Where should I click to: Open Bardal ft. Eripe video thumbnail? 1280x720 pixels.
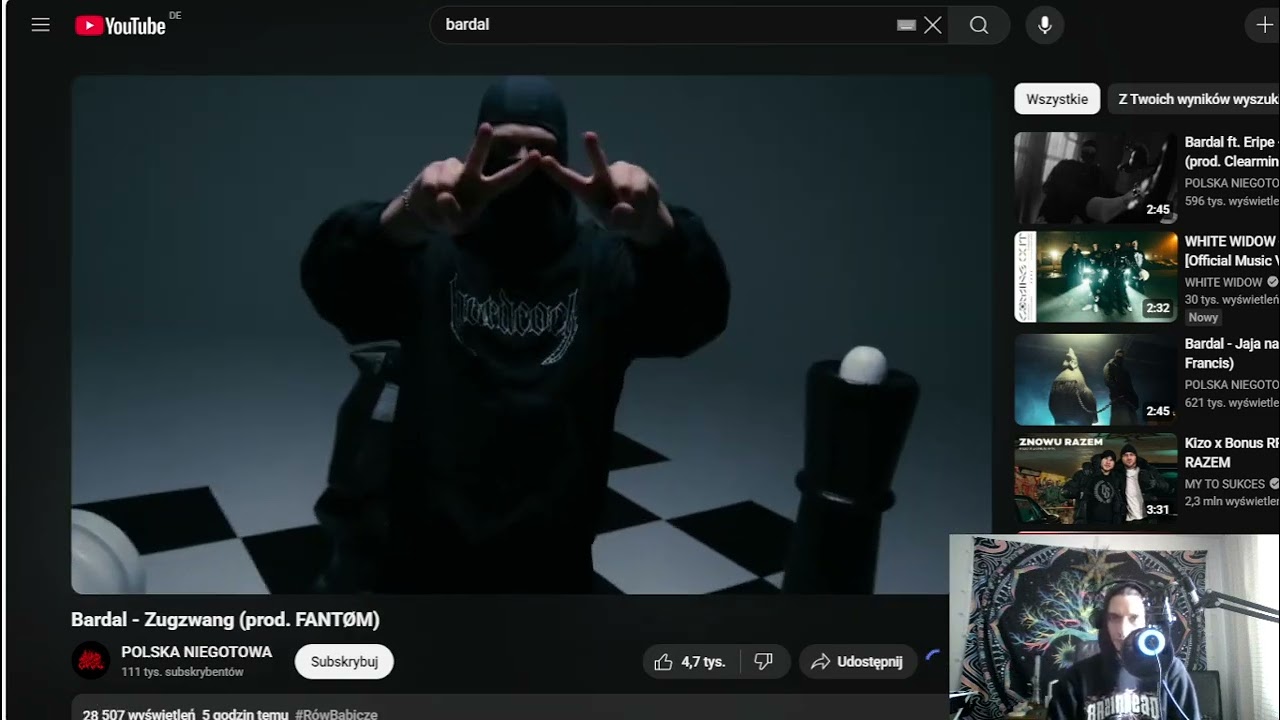pyautogui.click(x=1096, y=178)
